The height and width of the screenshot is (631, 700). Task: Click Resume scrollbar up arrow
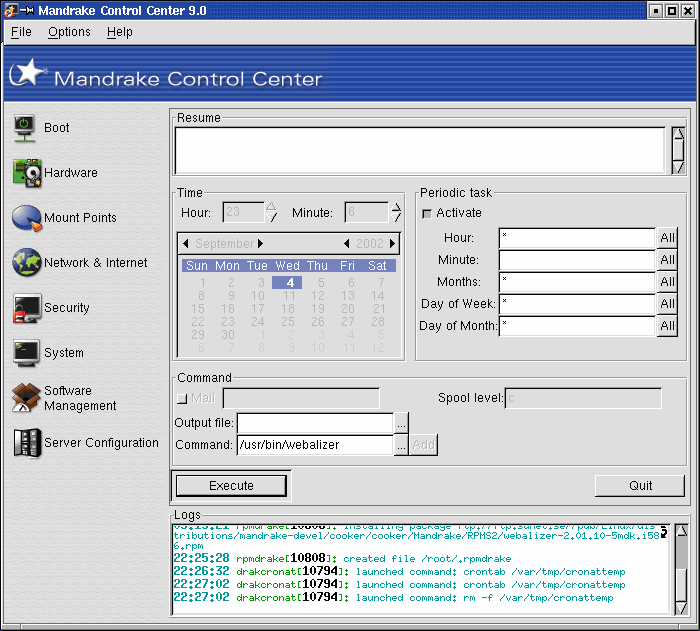click(679, 134)
